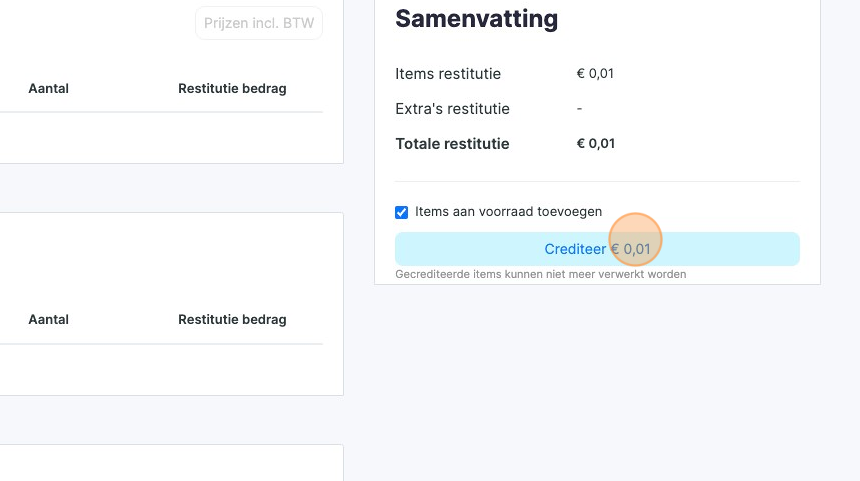Click the empty row beneath lower Aantal header
The height and width of the screenshot is (481, 860).
[x=160, y=370]
